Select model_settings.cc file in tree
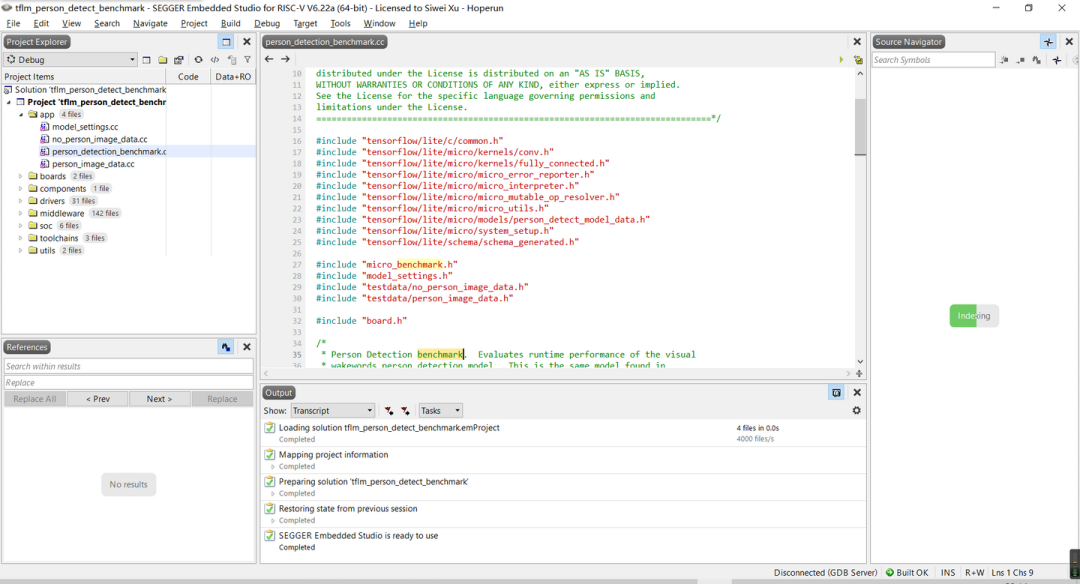Screen dimensions: 1080x584 pos(85,127)
